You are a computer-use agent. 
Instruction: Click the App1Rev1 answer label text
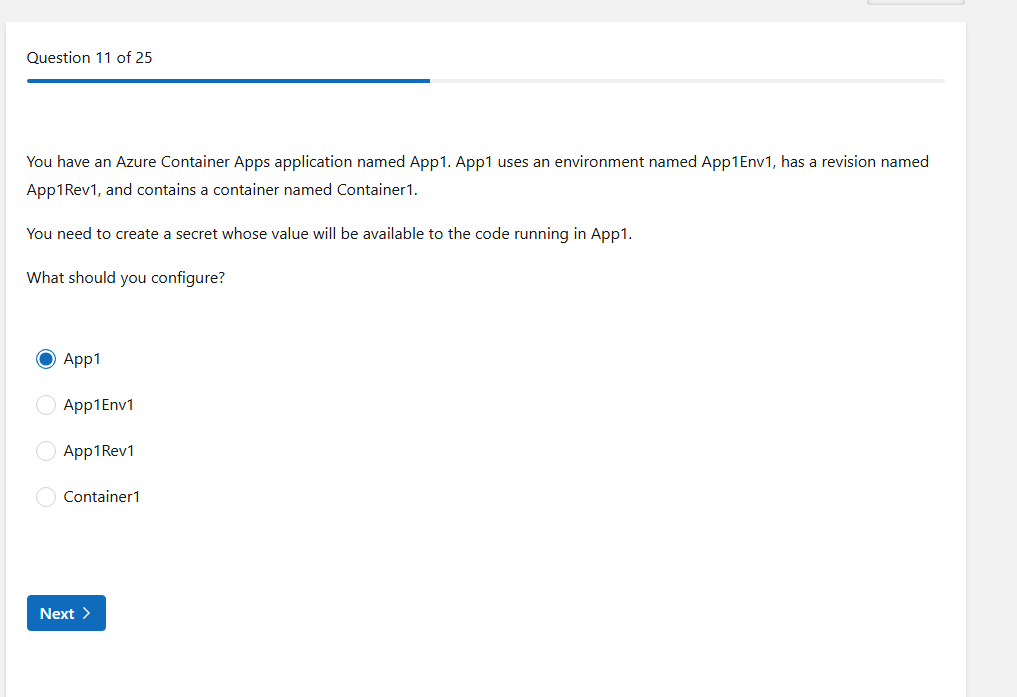pos(99,451)
